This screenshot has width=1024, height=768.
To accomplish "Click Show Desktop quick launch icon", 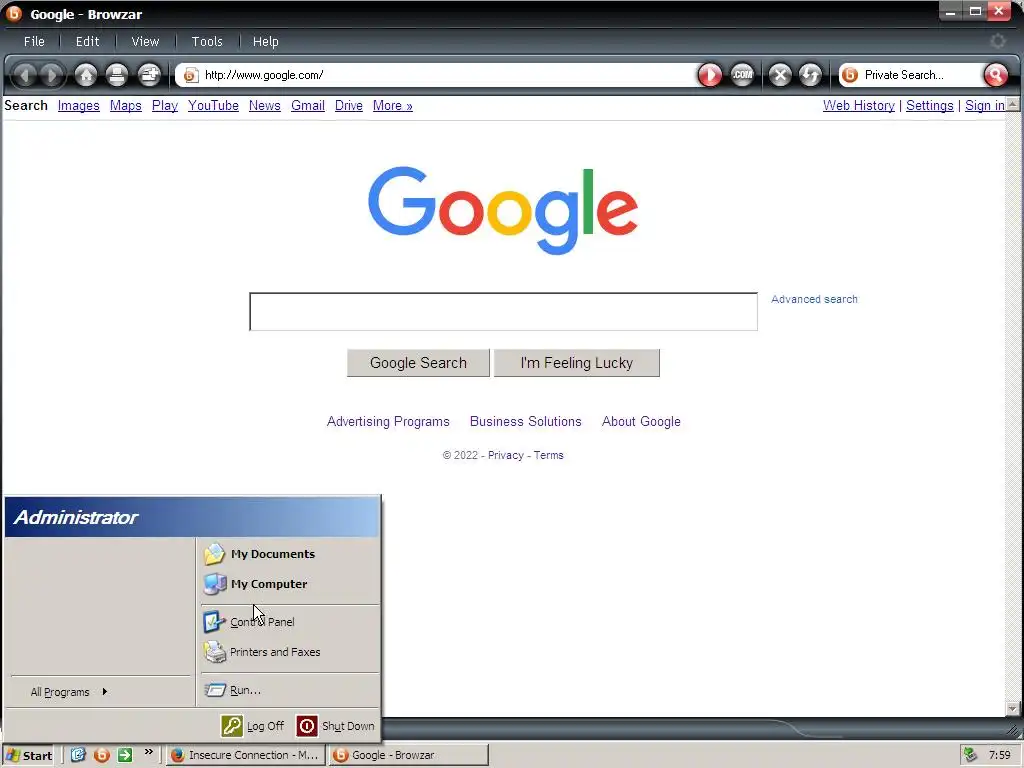I will pos(78,755).
